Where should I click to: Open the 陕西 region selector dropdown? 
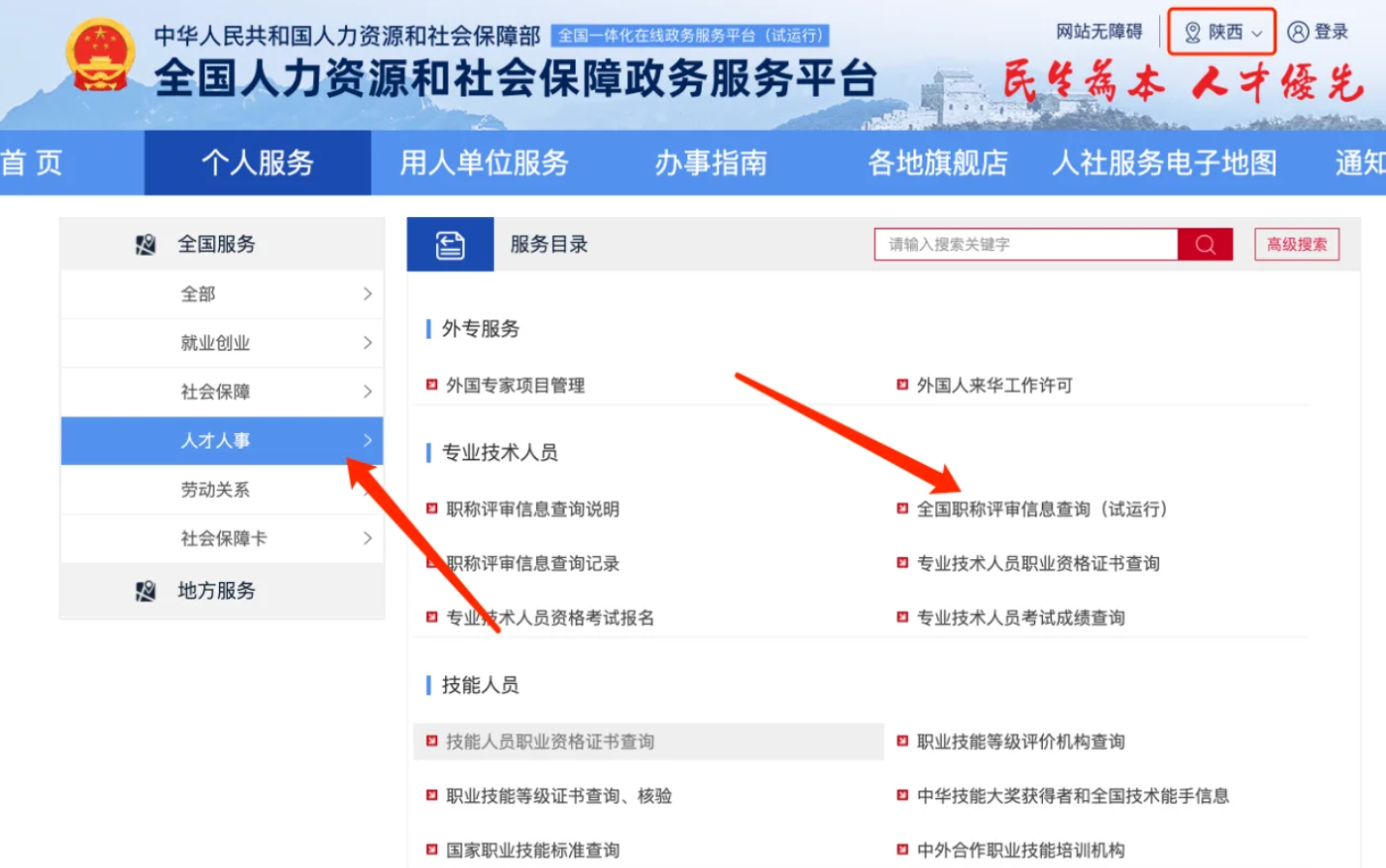(x=1221, y=31)
